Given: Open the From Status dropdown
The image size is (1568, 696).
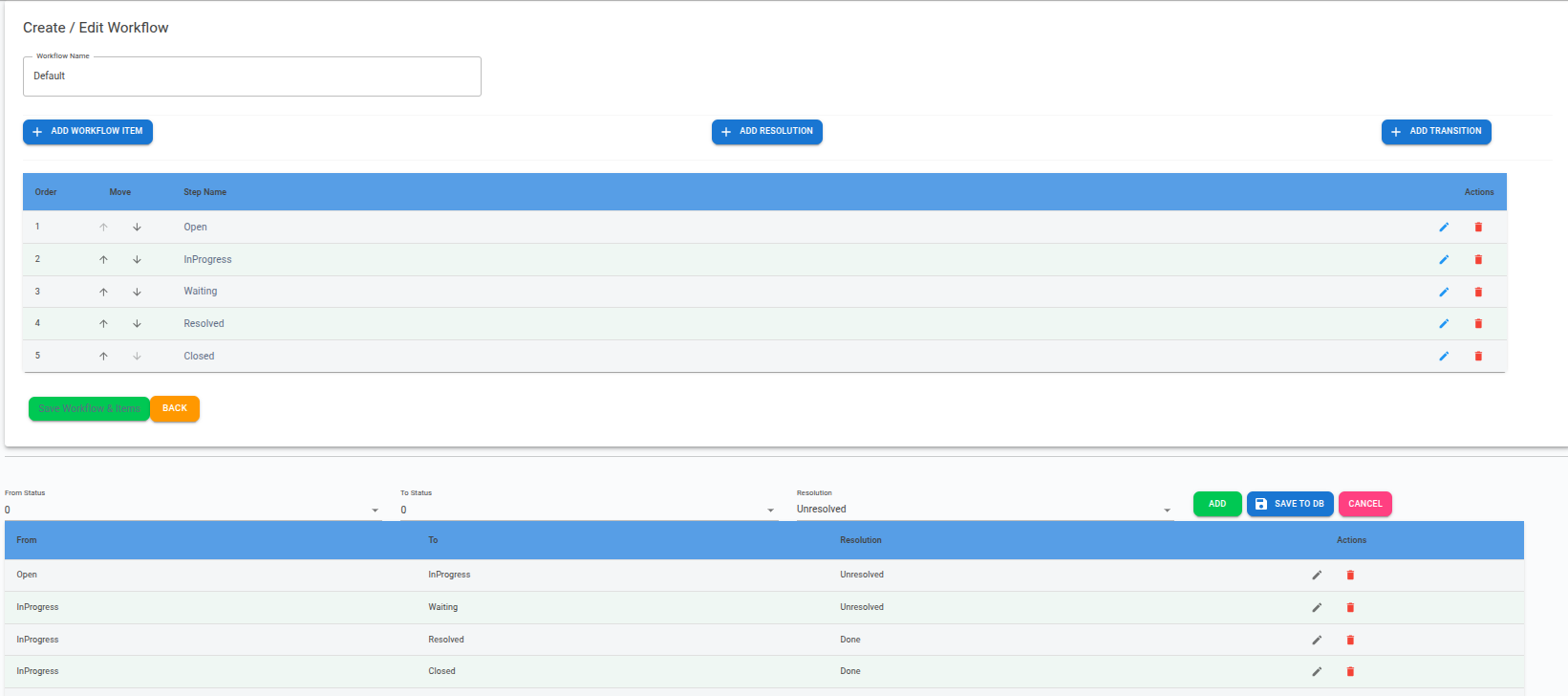Looking at the screenshot, I should click(x=193, y=510).
